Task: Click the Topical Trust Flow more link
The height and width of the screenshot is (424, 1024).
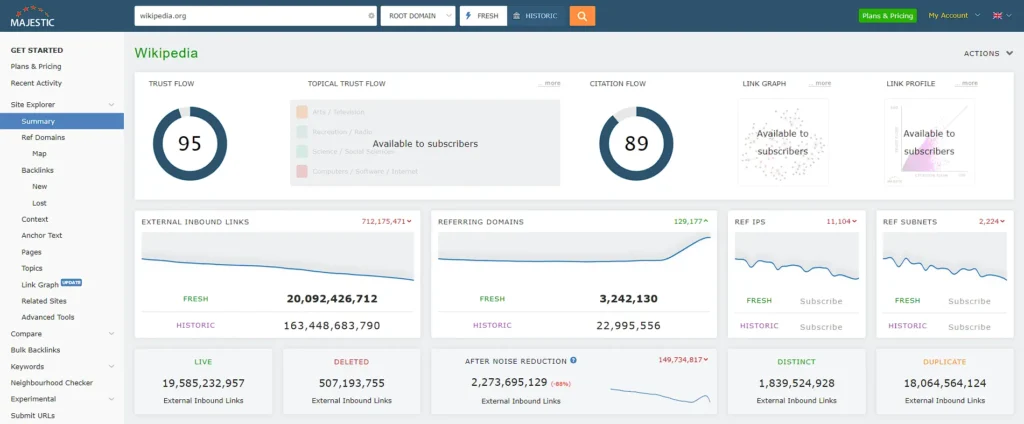Action: tap(549, 84)
